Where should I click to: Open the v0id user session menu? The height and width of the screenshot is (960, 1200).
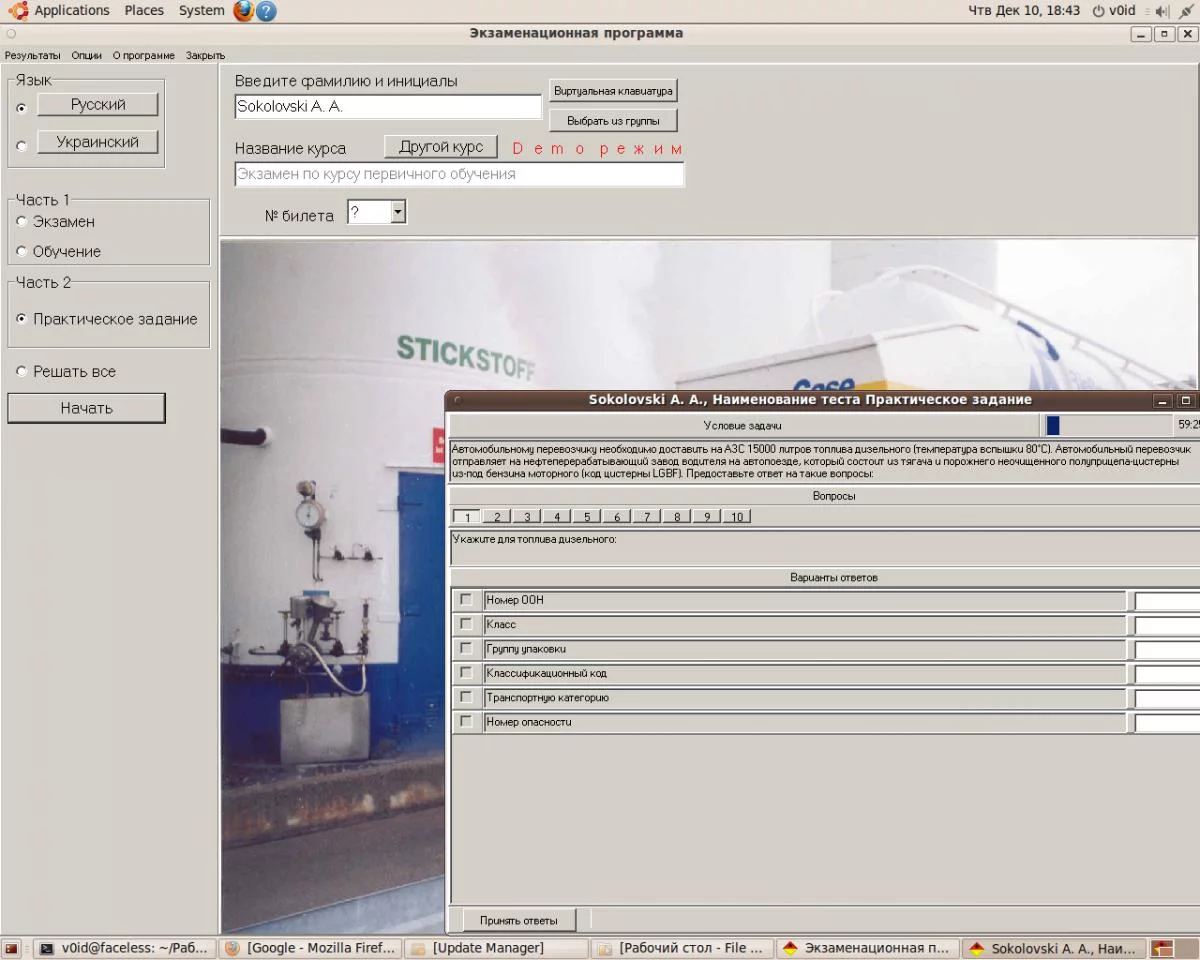(1113, 11)
